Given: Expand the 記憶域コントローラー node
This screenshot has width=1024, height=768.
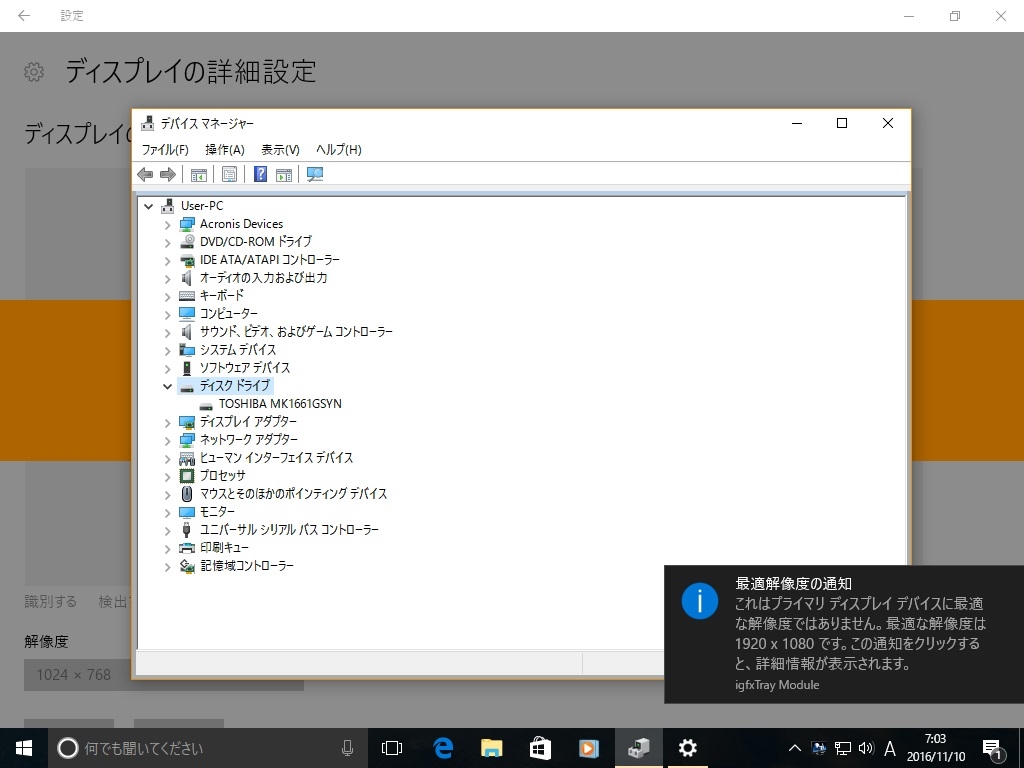Looking at the screenshot, I should (x=168, y=568).
